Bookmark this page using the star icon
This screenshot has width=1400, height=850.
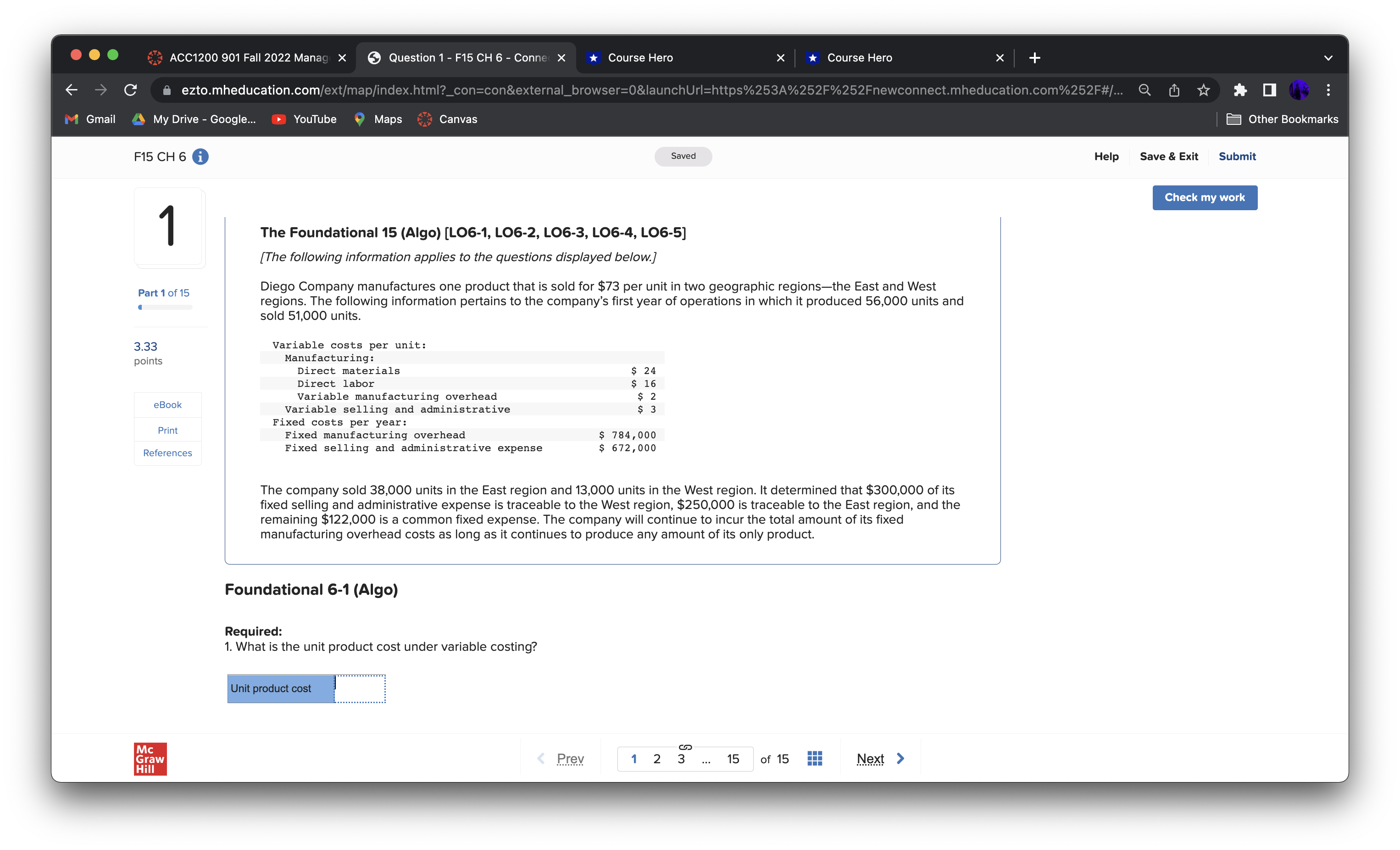click(x=1204, y=90)
